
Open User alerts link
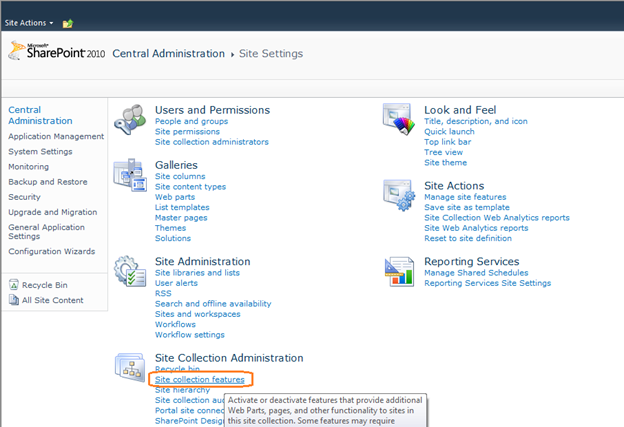pyautogui.click(x=176, y=283)
